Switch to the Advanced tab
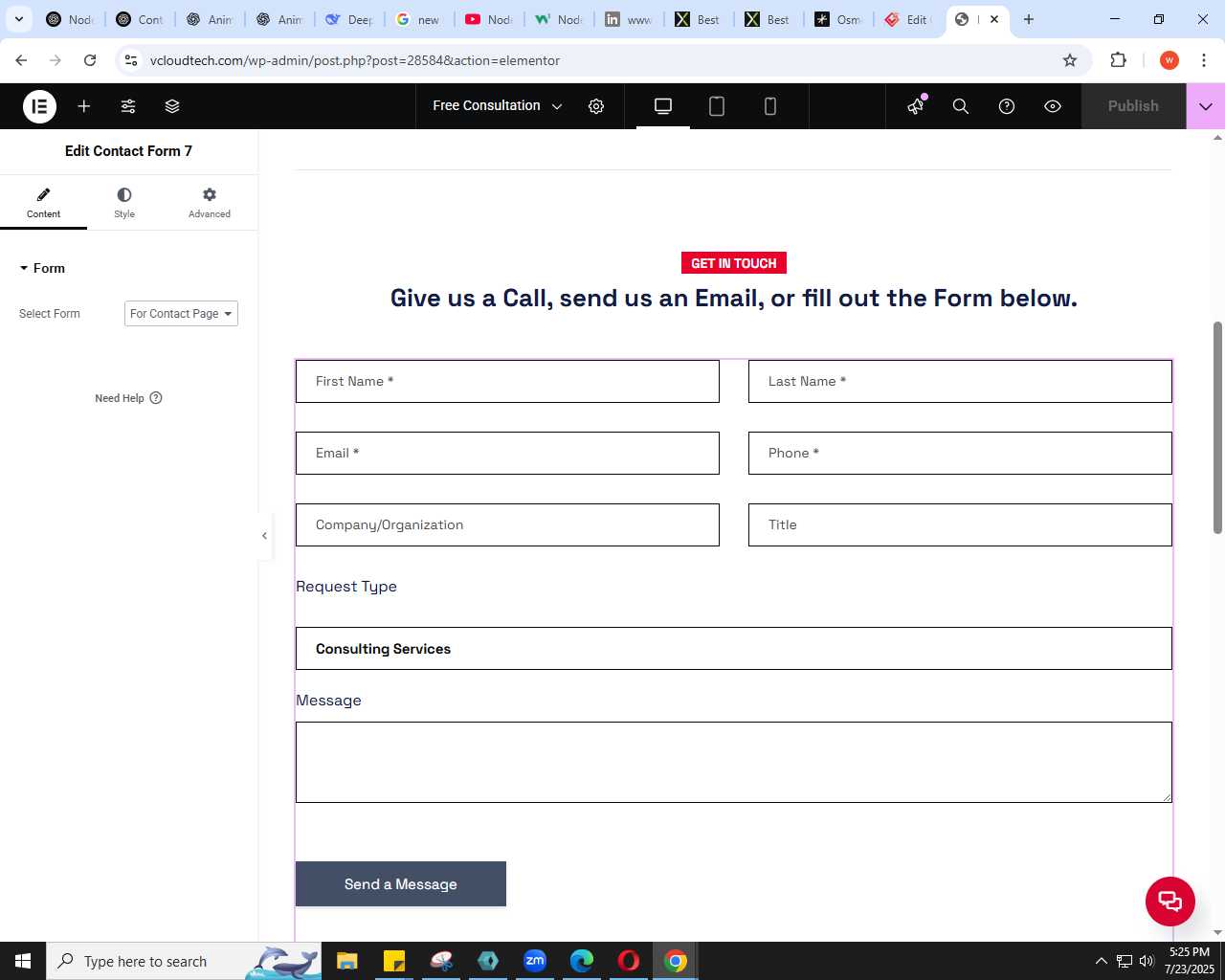This screenshot has width=1225, height=980. click(x=210, y=203)
